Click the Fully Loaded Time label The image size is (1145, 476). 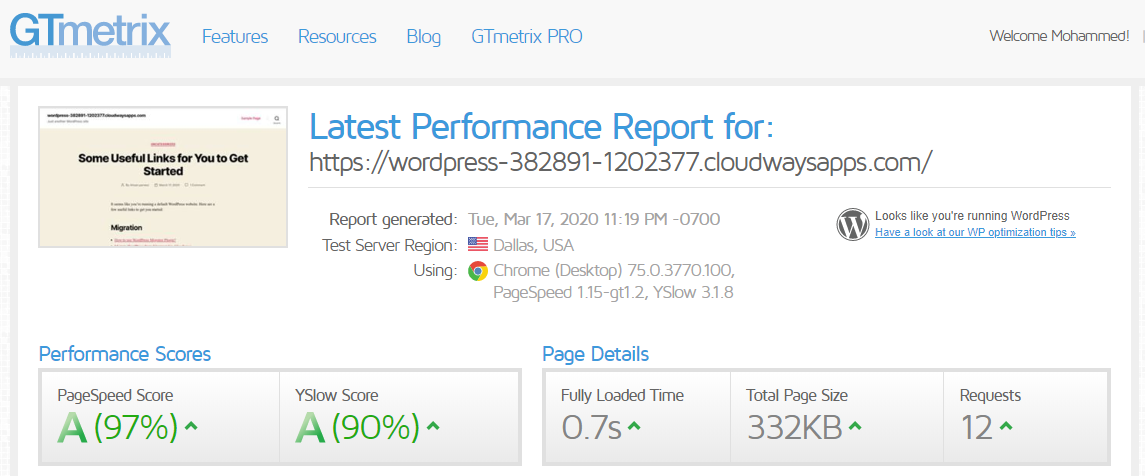[x=622, y=396]
